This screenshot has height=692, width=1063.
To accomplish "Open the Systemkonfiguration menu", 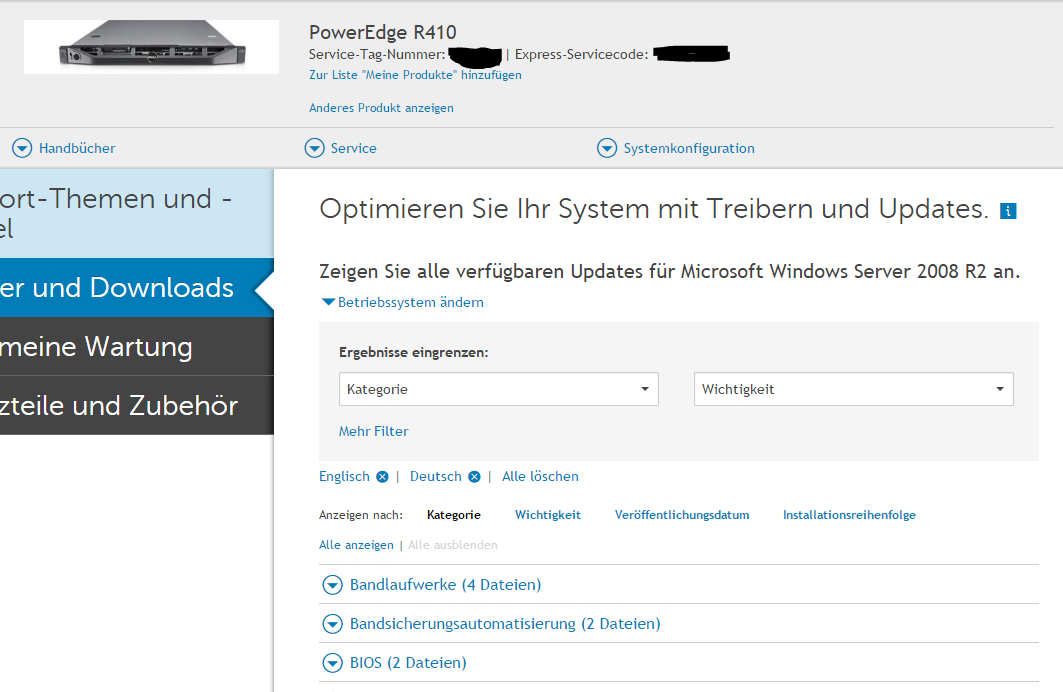I will 675,148.
